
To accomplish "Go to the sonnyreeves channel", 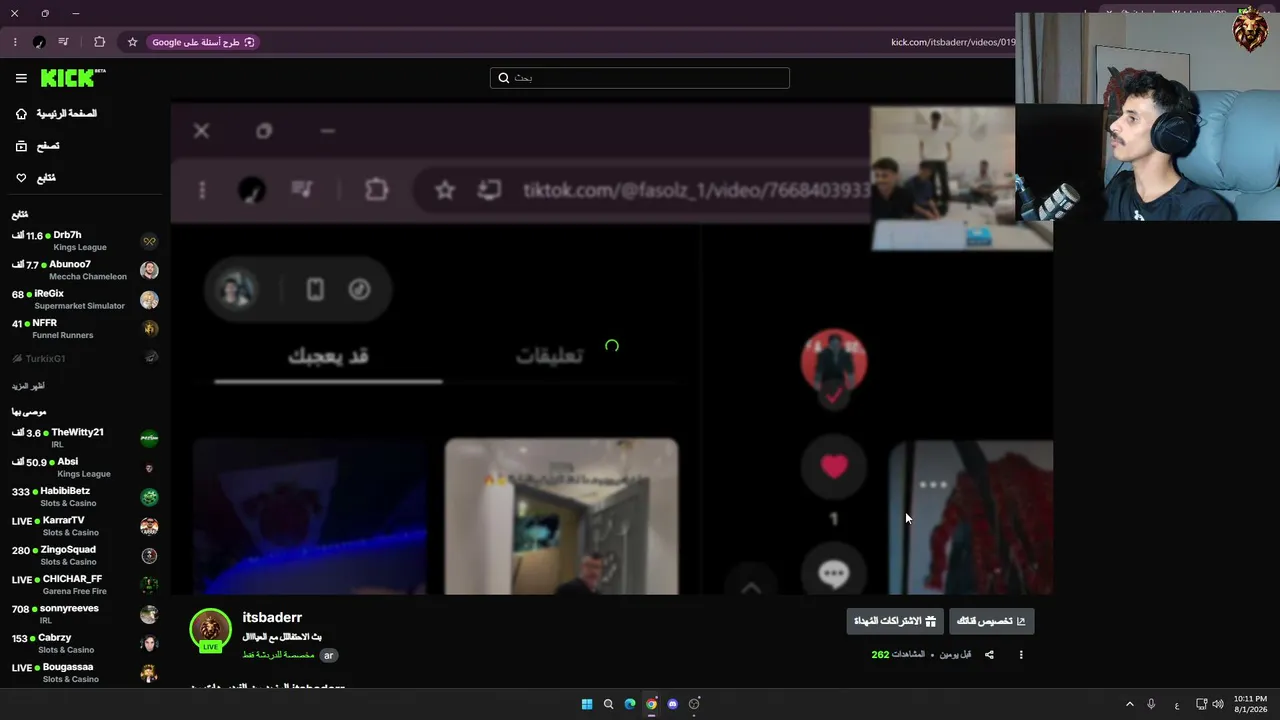I will pyautogui.click(x=85, y=614).
